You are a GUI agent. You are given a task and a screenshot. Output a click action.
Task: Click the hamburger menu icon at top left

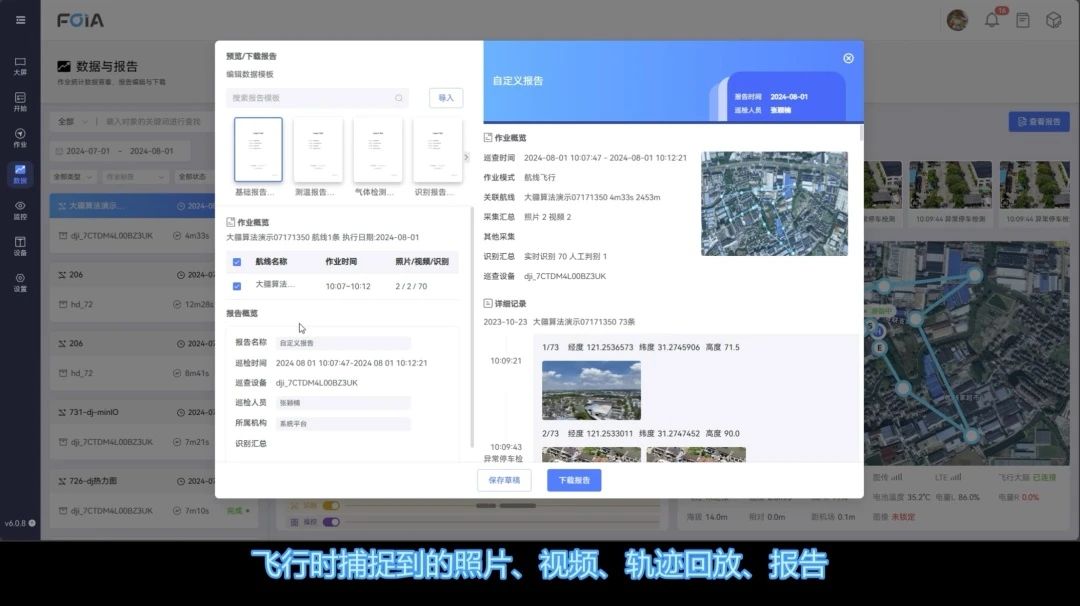(x=20, y=20)
